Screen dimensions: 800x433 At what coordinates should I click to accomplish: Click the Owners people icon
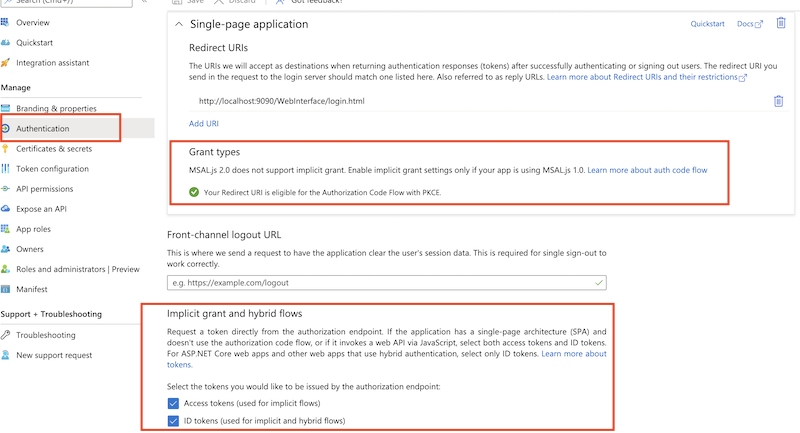pyautogui.click(x=5, y=249)
